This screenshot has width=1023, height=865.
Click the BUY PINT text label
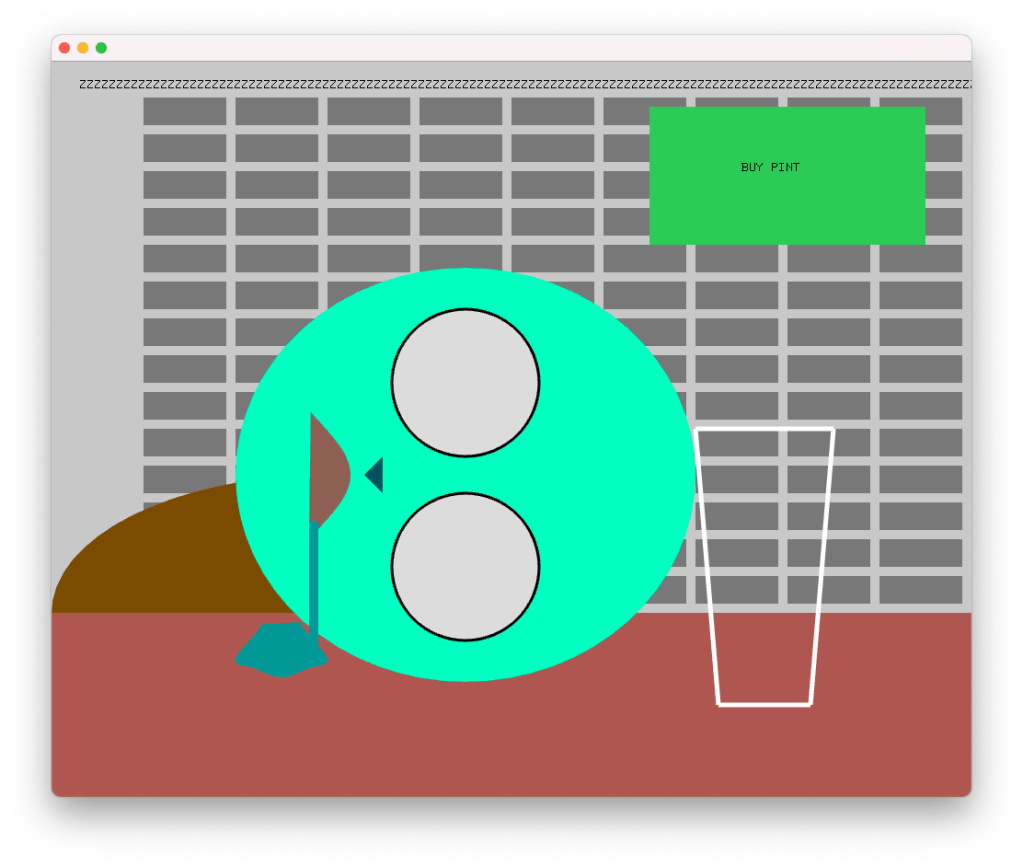coord(770,168)
